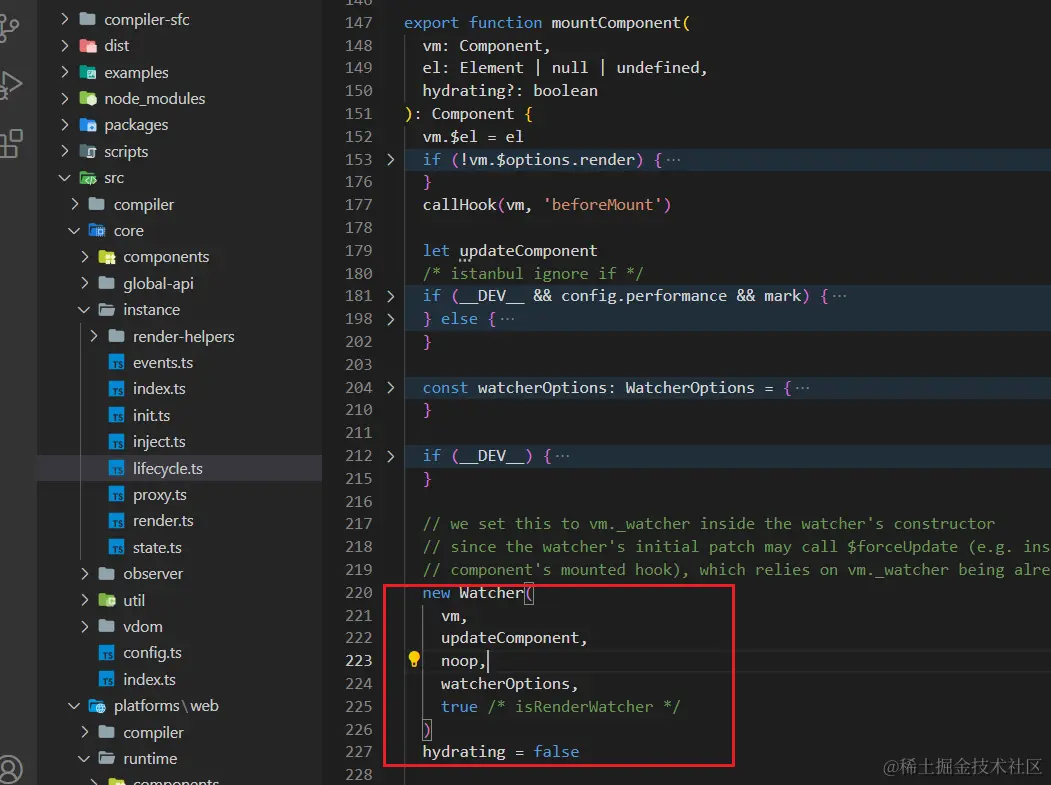
Task: Click the TS file icon of state.ts
Action: [x=117, y=548]
